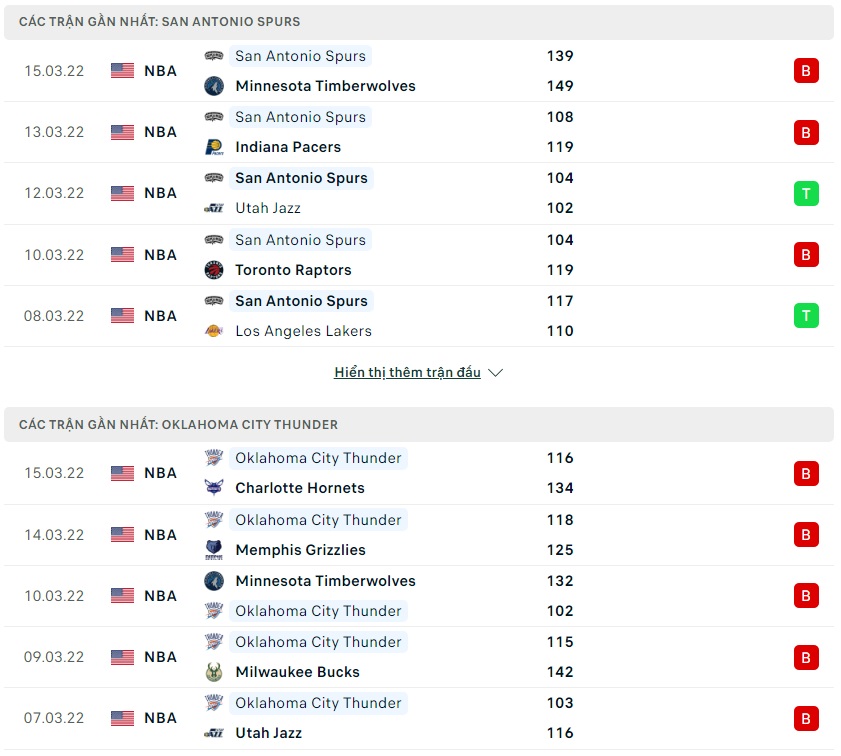Click the red B badge for Thunder vs Bucks
Screen dimensions: 841x756
pyautogui.click(x=806, y=657)
